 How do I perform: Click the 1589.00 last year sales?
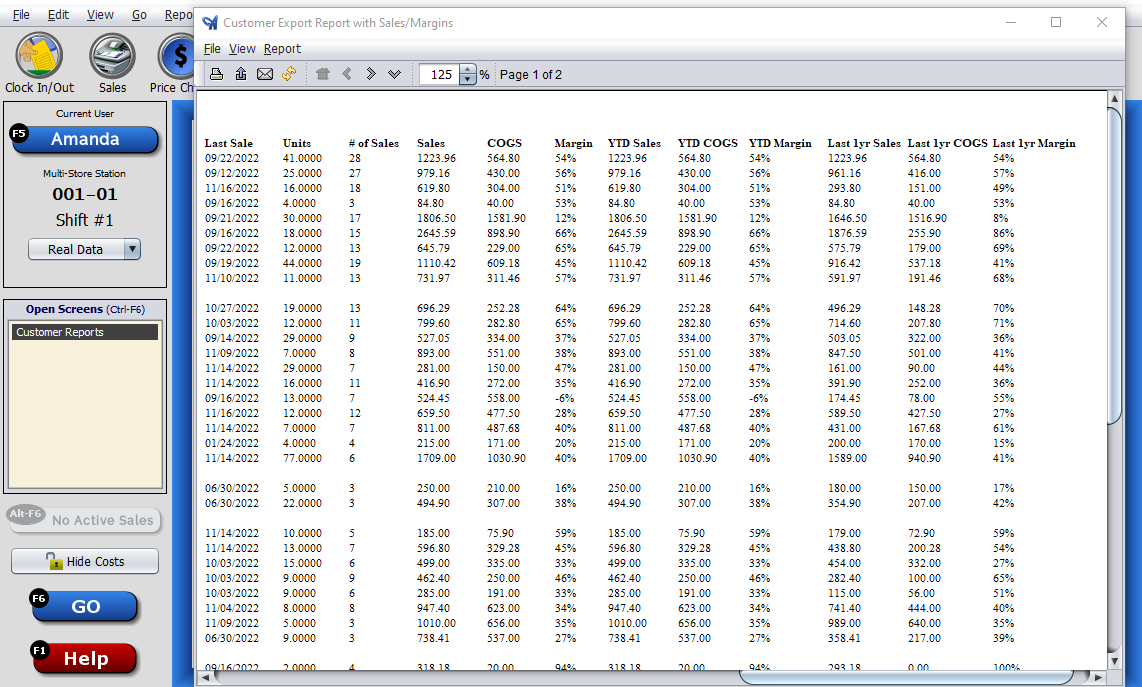pyautogui.click(x=847, y=458)
